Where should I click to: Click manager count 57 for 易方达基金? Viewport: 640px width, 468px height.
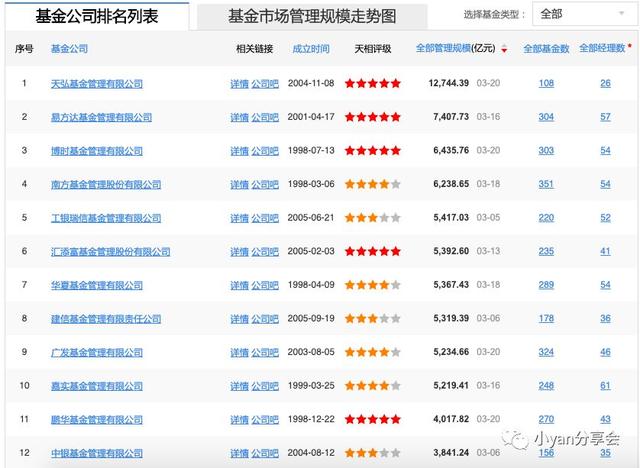(x=605, y=117)
